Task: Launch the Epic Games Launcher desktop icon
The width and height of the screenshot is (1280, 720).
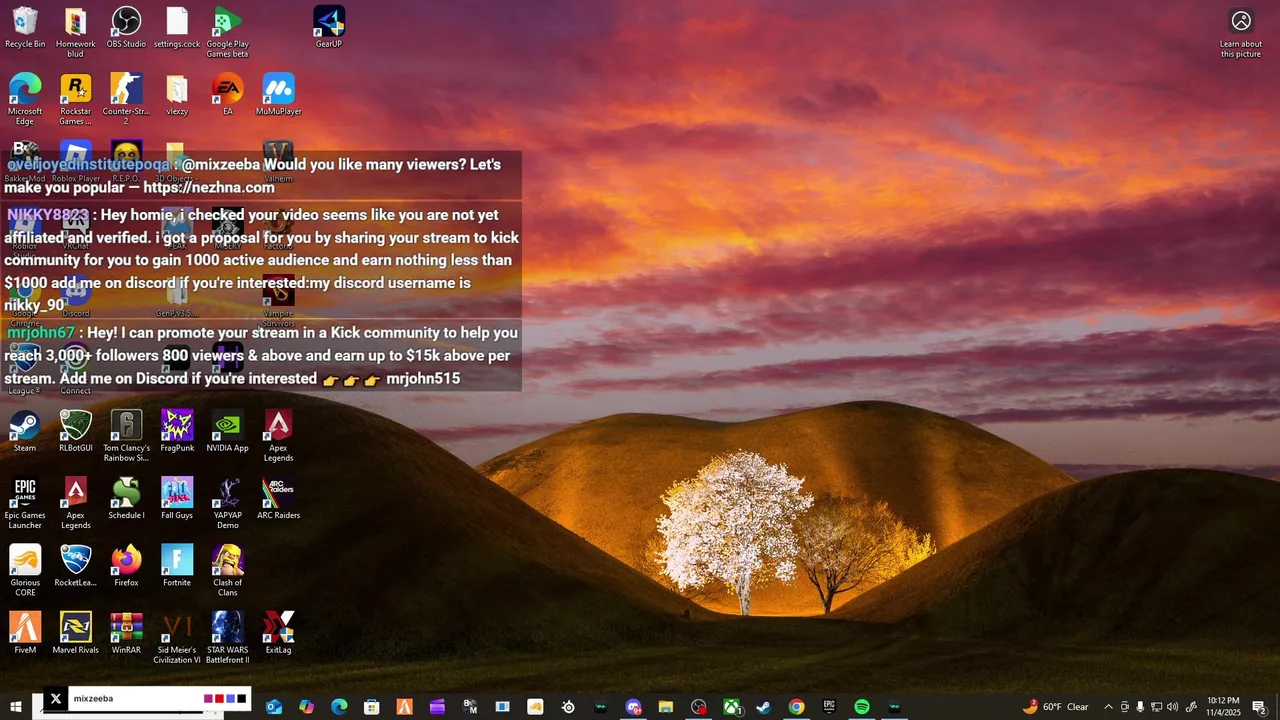Action: coord(25,503)
